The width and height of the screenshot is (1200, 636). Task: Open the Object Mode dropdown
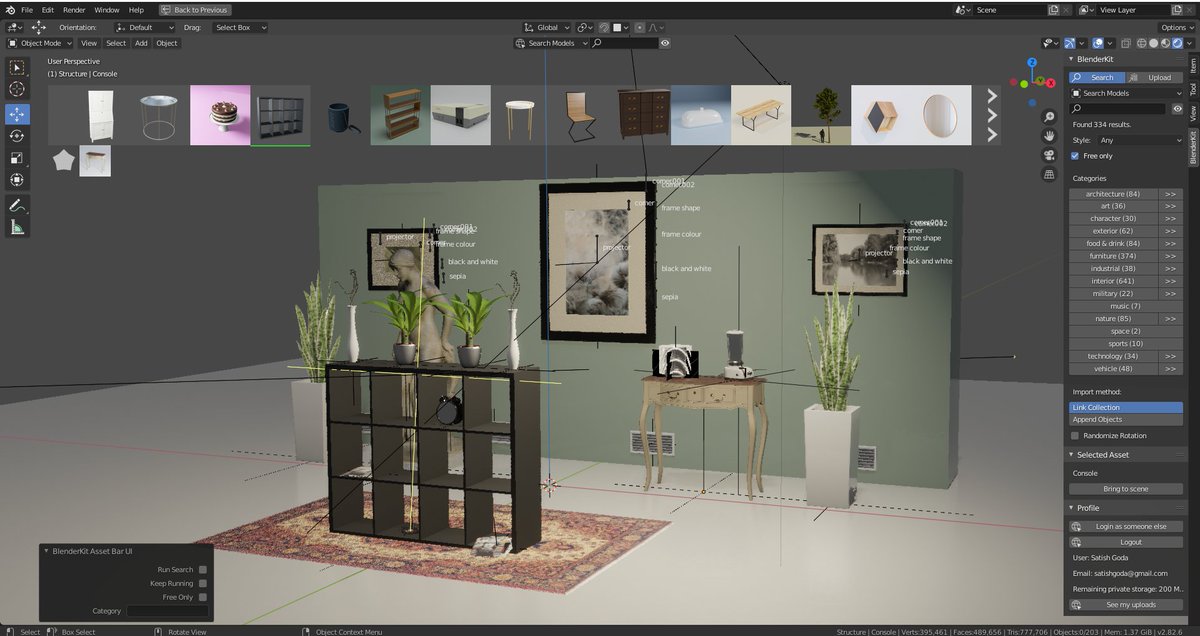(38, 43)
